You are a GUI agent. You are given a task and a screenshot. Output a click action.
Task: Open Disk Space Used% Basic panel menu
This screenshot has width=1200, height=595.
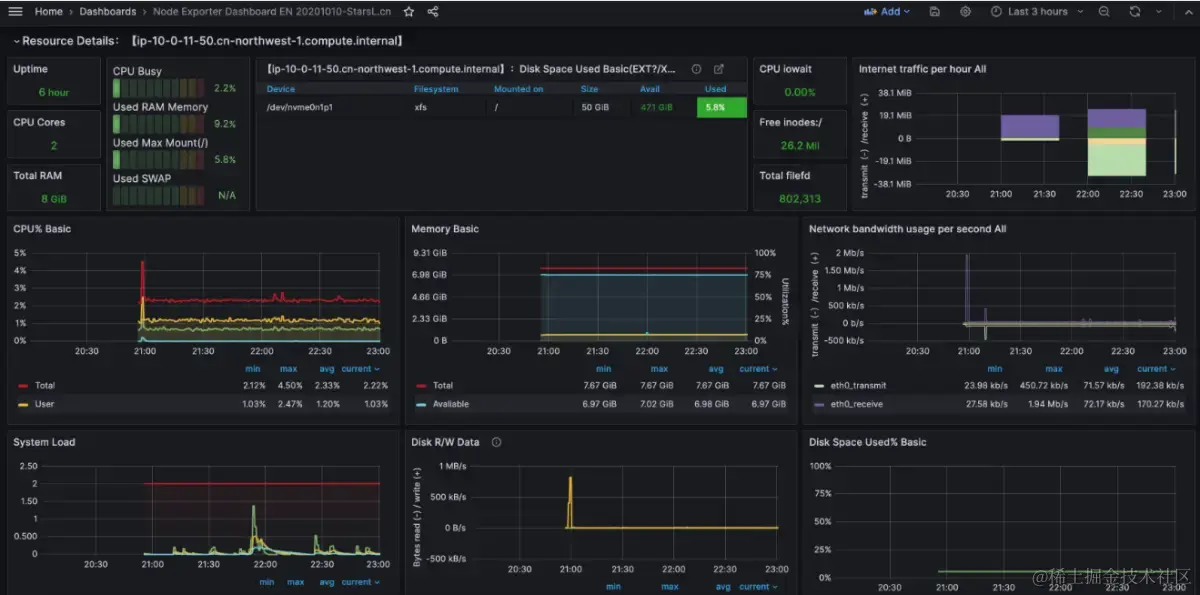pyautogui.click(x=868, y=442)
